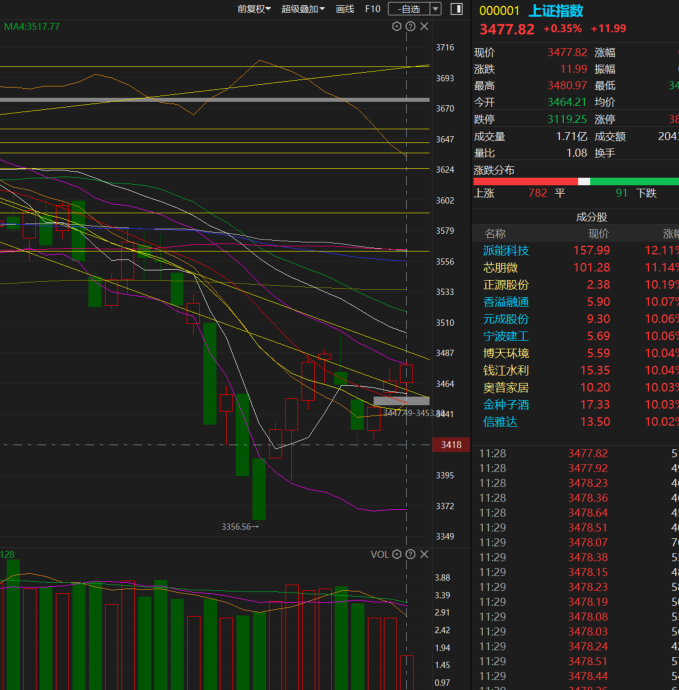Screen dimensions: 679x690
Task: Click the latest candlestick on the chart
Action: point(406,373)
